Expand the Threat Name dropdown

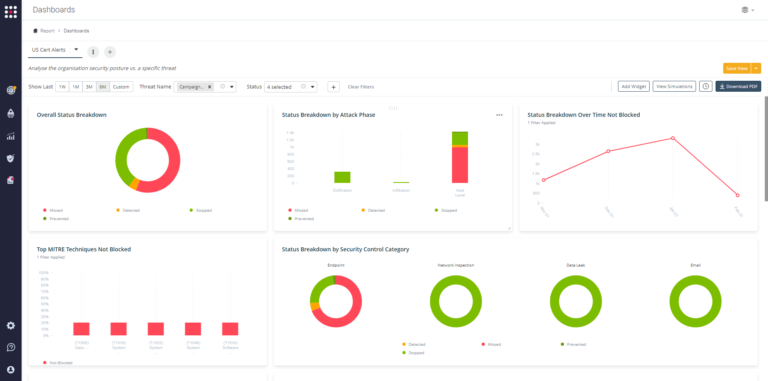point(232,87)
